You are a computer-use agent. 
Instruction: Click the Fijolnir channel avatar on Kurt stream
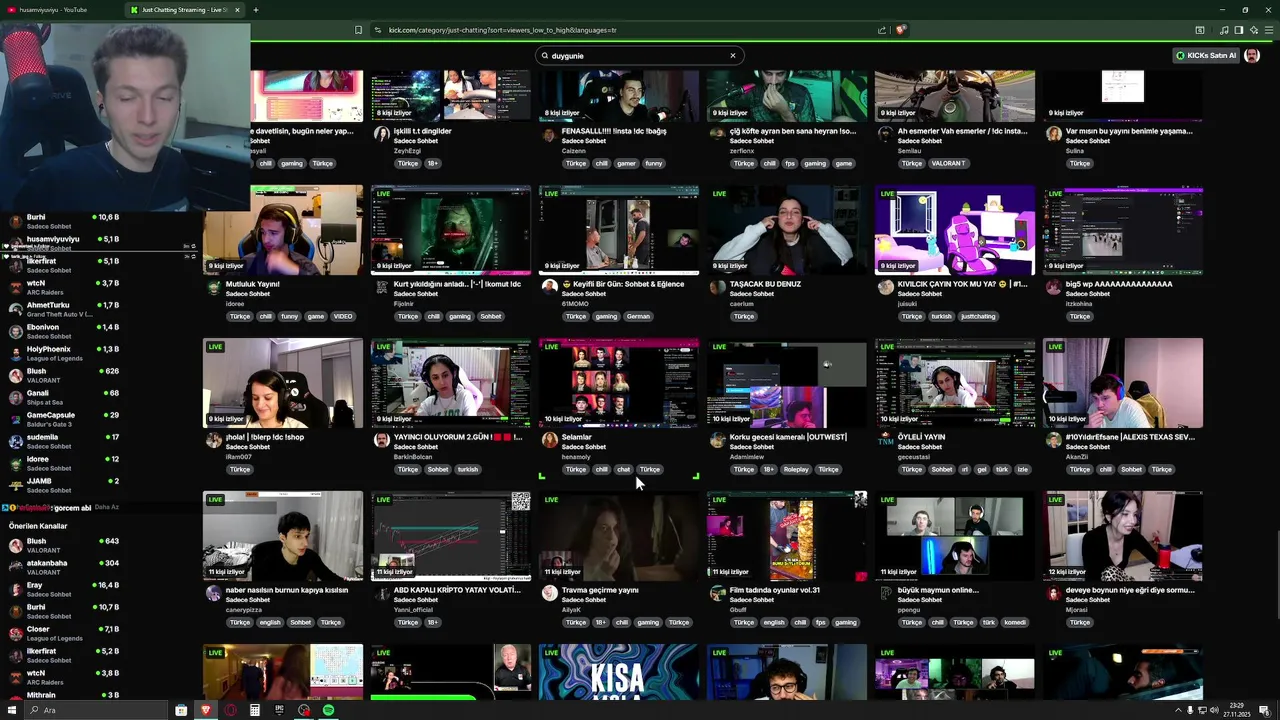tap(381, 287)
